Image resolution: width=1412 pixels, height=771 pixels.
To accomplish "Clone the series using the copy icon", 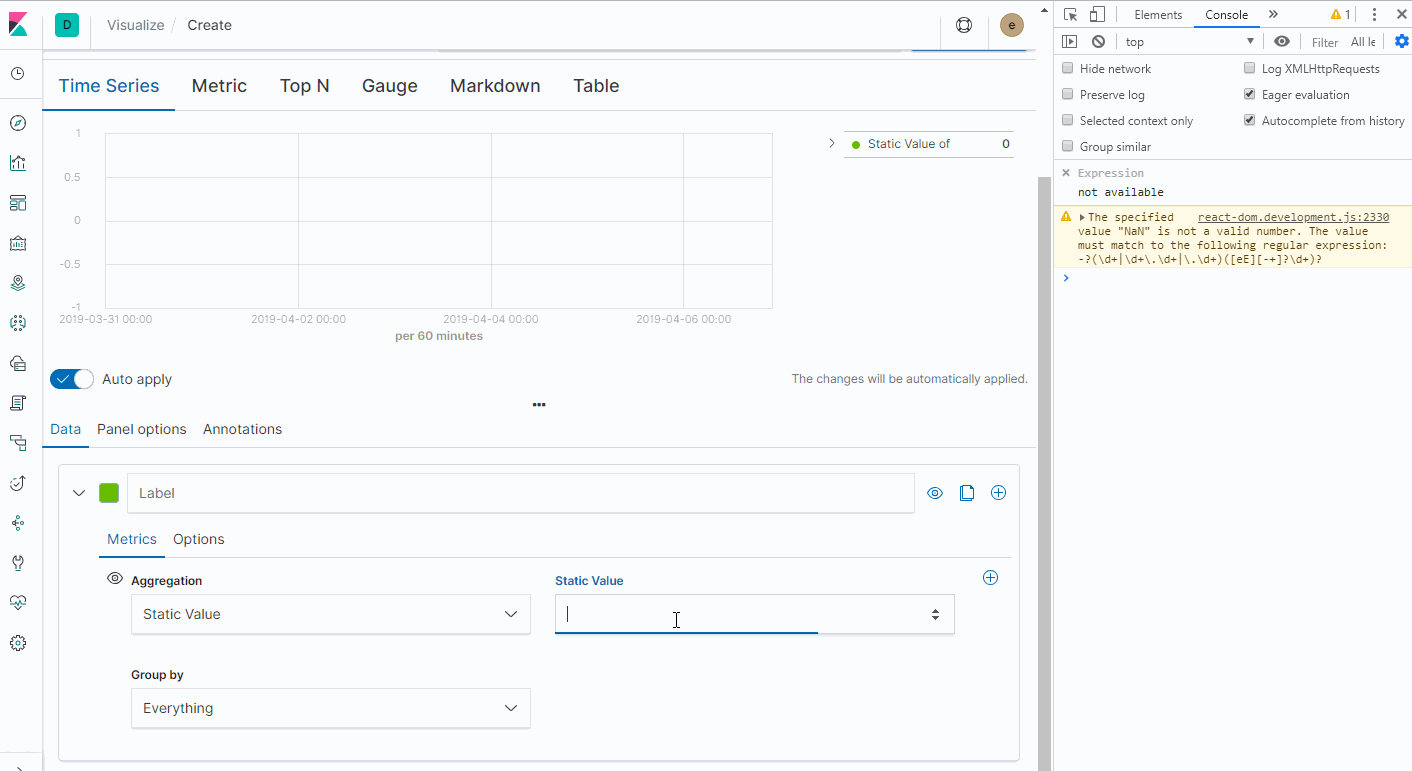I will pyautogui.click(x=966, y=492).
